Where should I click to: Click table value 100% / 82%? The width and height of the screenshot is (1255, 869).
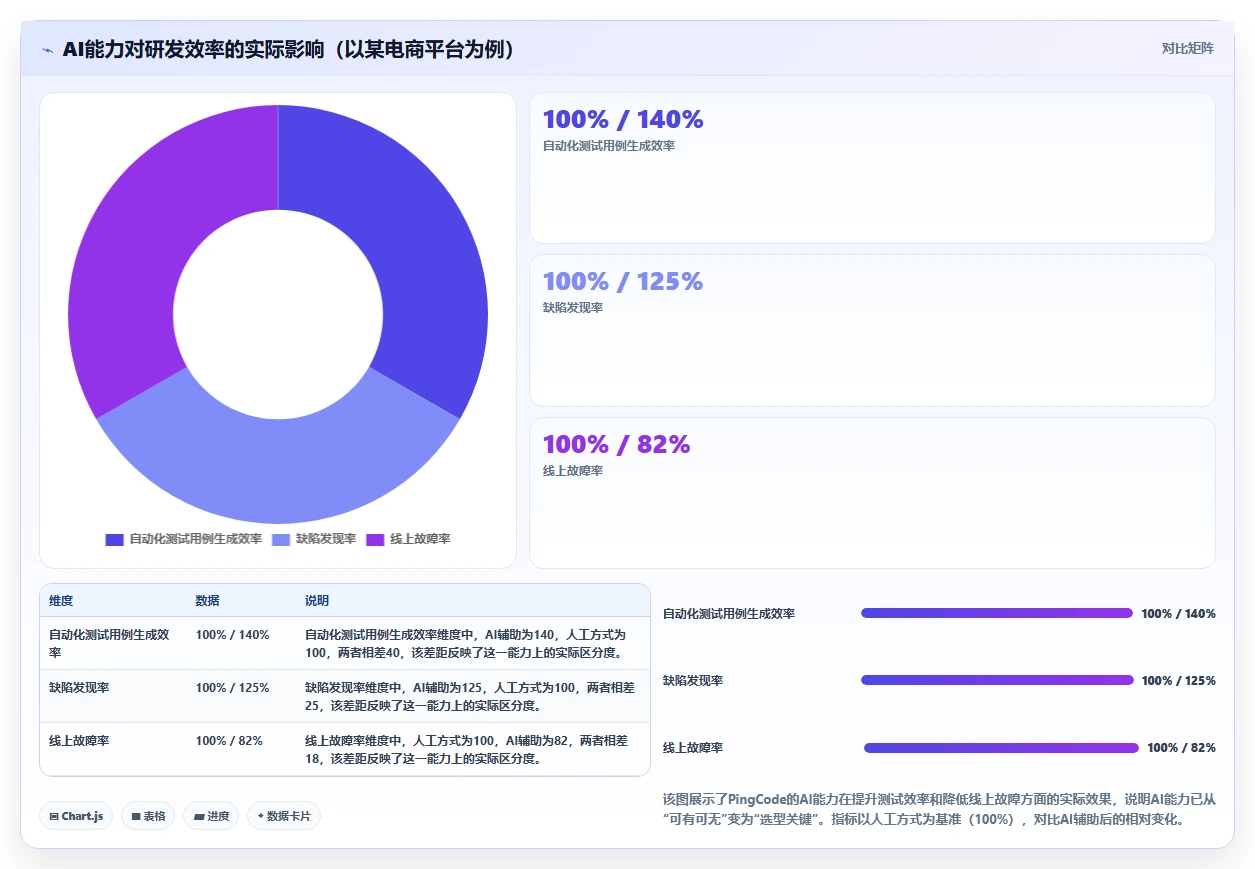tap(229, 741)
